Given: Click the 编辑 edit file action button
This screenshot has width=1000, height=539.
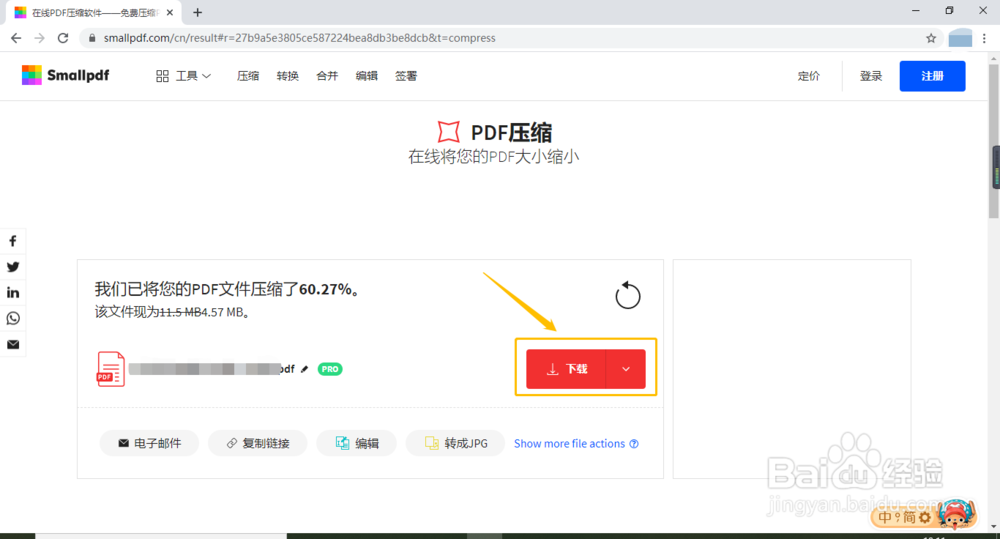Looking at the screenshot, I should [357, 443].
